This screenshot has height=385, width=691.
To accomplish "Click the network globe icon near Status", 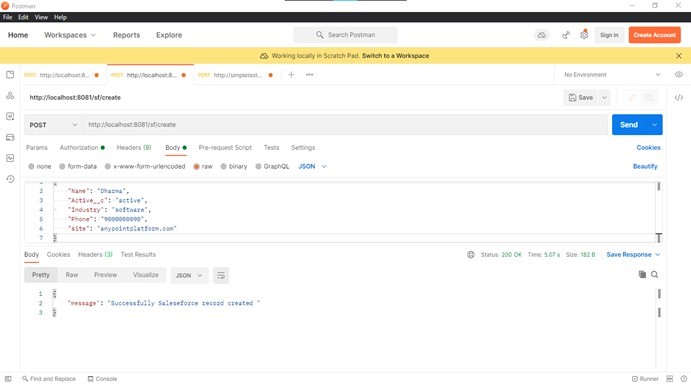I will click(x=471, y=255).
